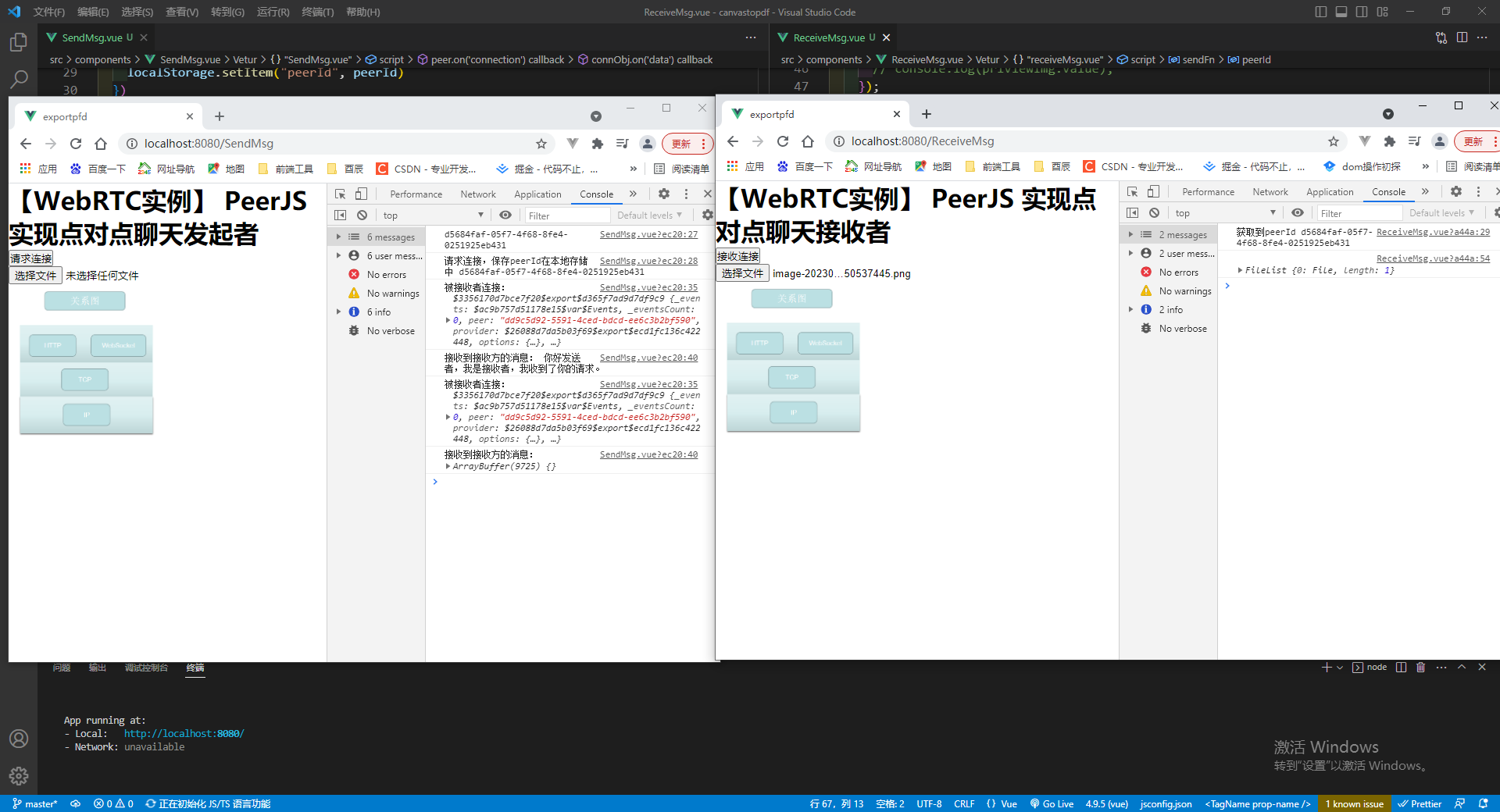Viewport: 1500px width, 812px height.
Task: Open the 终端(T) menu in VS Code
Action: [318, 12]
